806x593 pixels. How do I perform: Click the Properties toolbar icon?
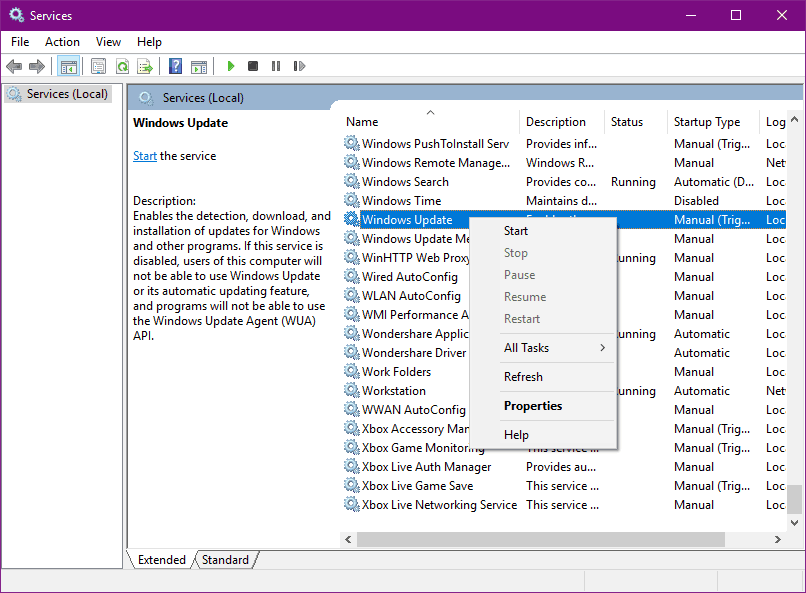click(98, 66)
